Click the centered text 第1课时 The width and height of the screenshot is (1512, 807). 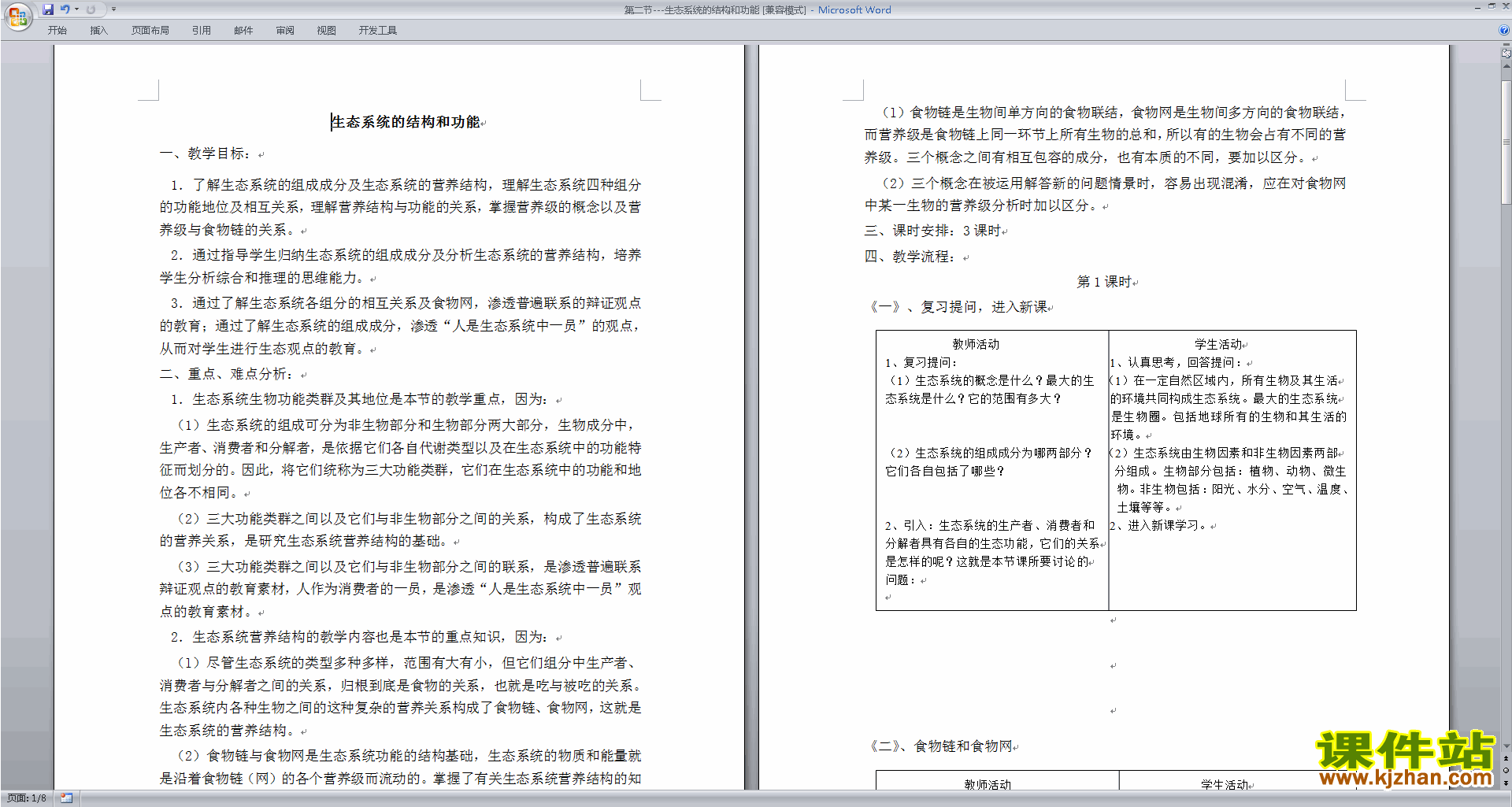[x=1104, y=282]
